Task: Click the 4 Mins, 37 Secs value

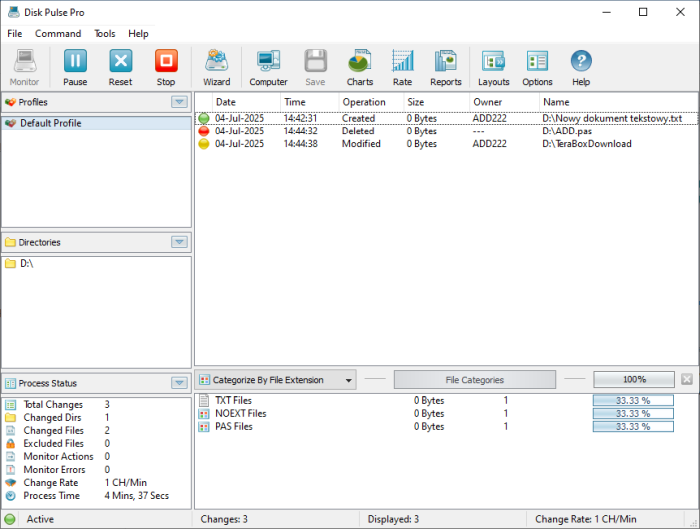Action: coord(137,496)
